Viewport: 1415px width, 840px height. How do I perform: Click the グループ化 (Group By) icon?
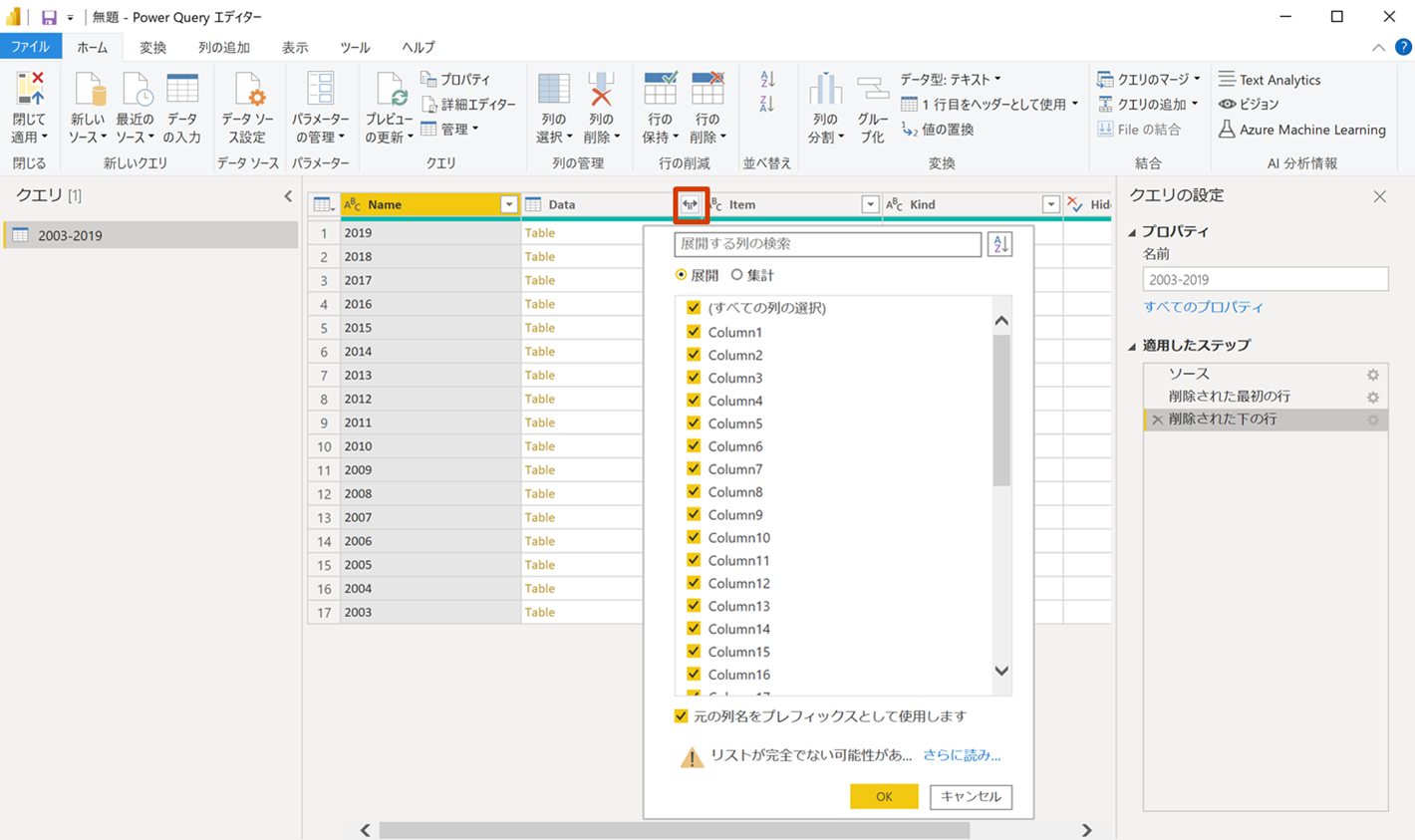pos(873,90)
